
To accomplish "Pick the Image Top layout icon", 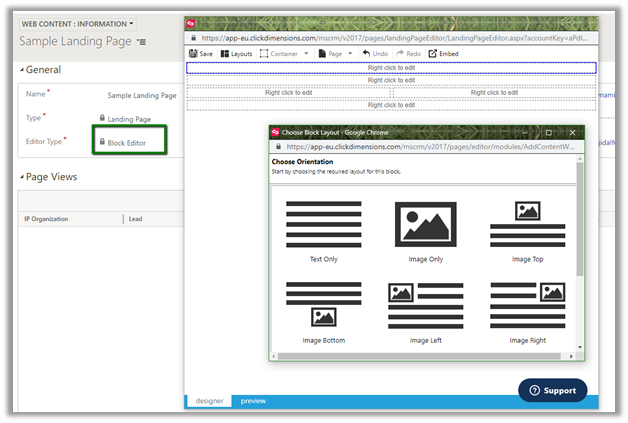I will click(527, 223).
